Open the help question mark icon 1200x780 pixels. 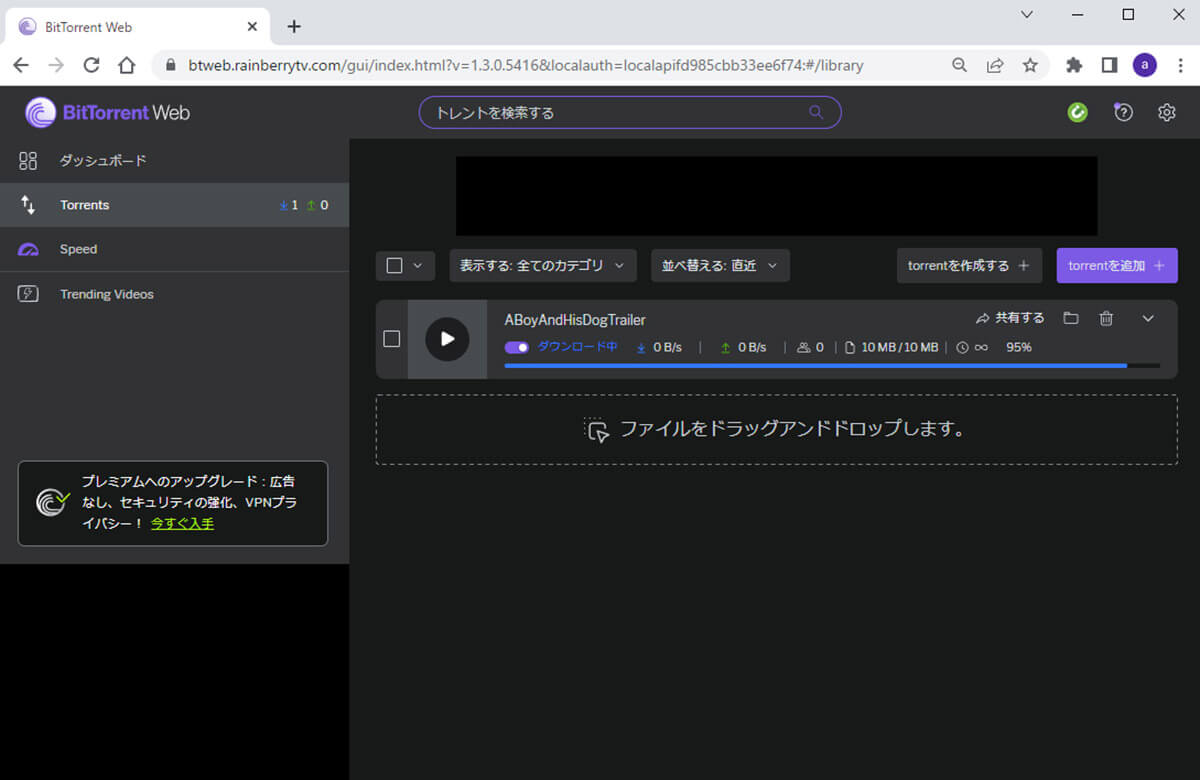(x=1123, y=112)
